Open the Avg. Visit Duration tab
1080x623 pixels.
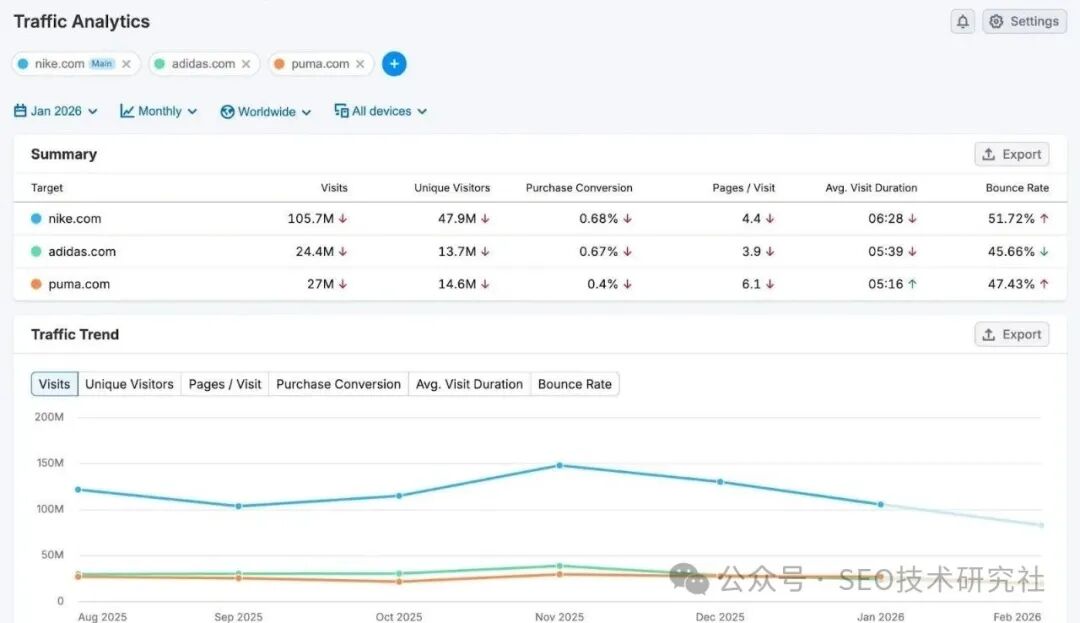469,384
